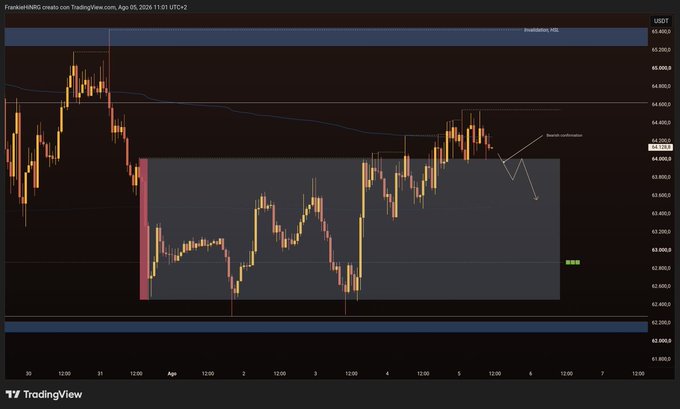Click the date label 7 on time axis

(602, 373)
